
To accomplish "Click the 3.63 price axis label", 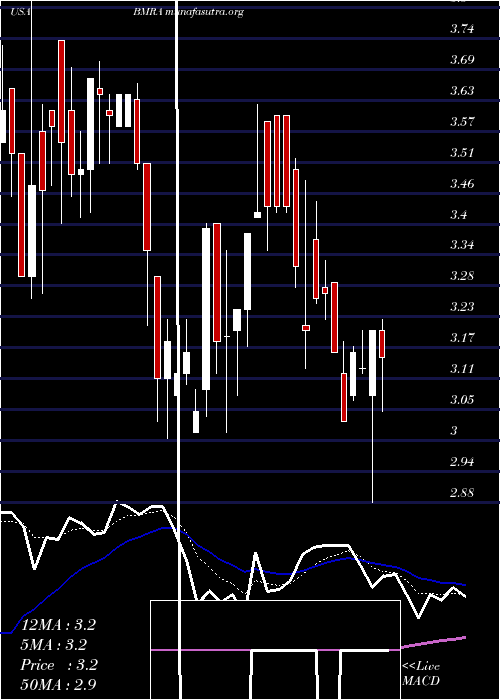I will [461, 91].
